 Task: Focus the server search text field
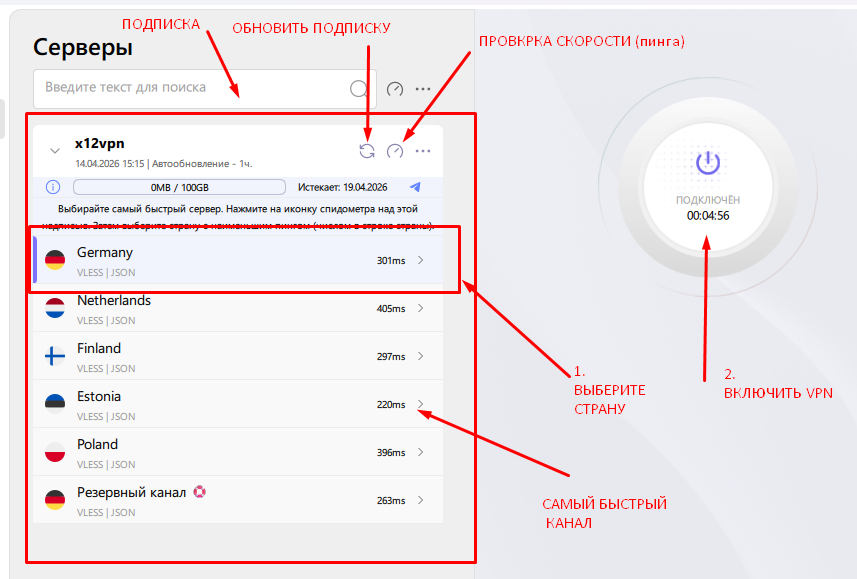click(190, 88)
